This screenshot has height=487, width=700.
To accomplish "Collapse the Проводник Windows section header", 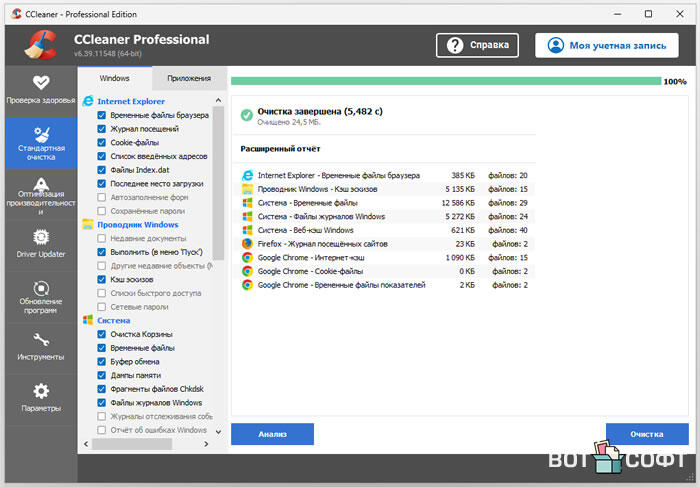I will point(137,225).
